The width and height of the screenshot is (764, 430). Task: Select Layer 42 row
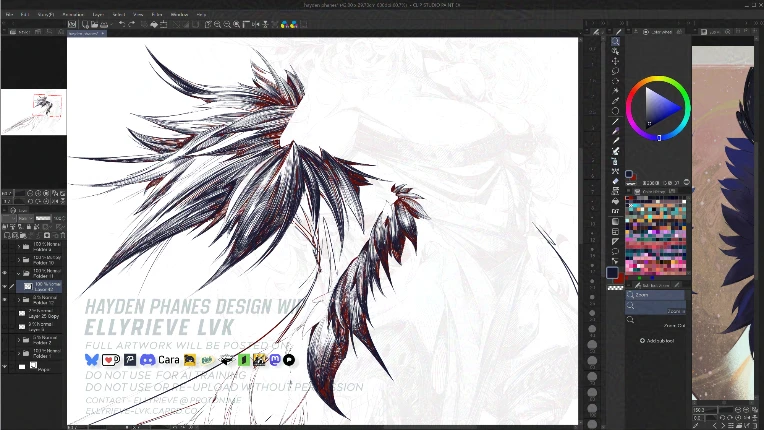pyautogui.click(x=39, y=286)
